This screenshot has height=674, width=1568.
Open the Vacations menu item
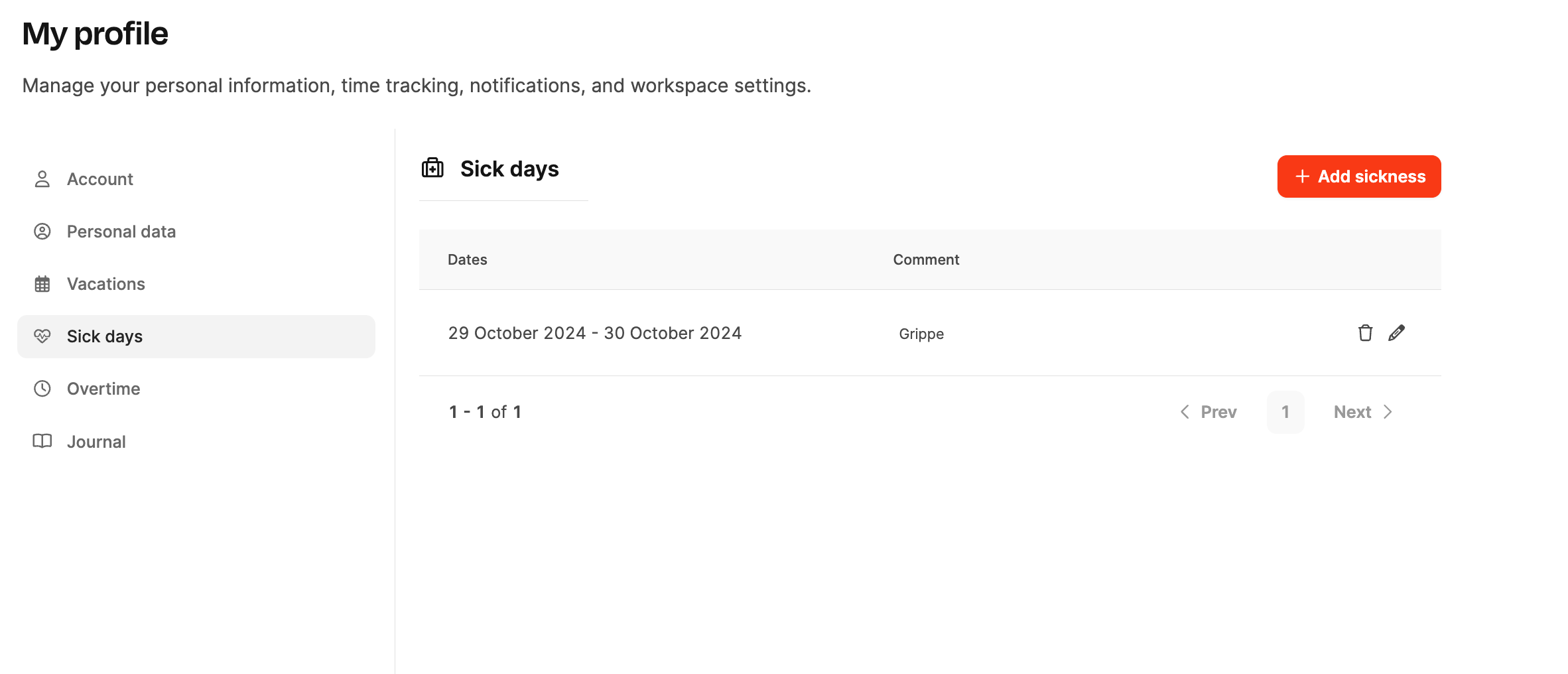[106, 284]
